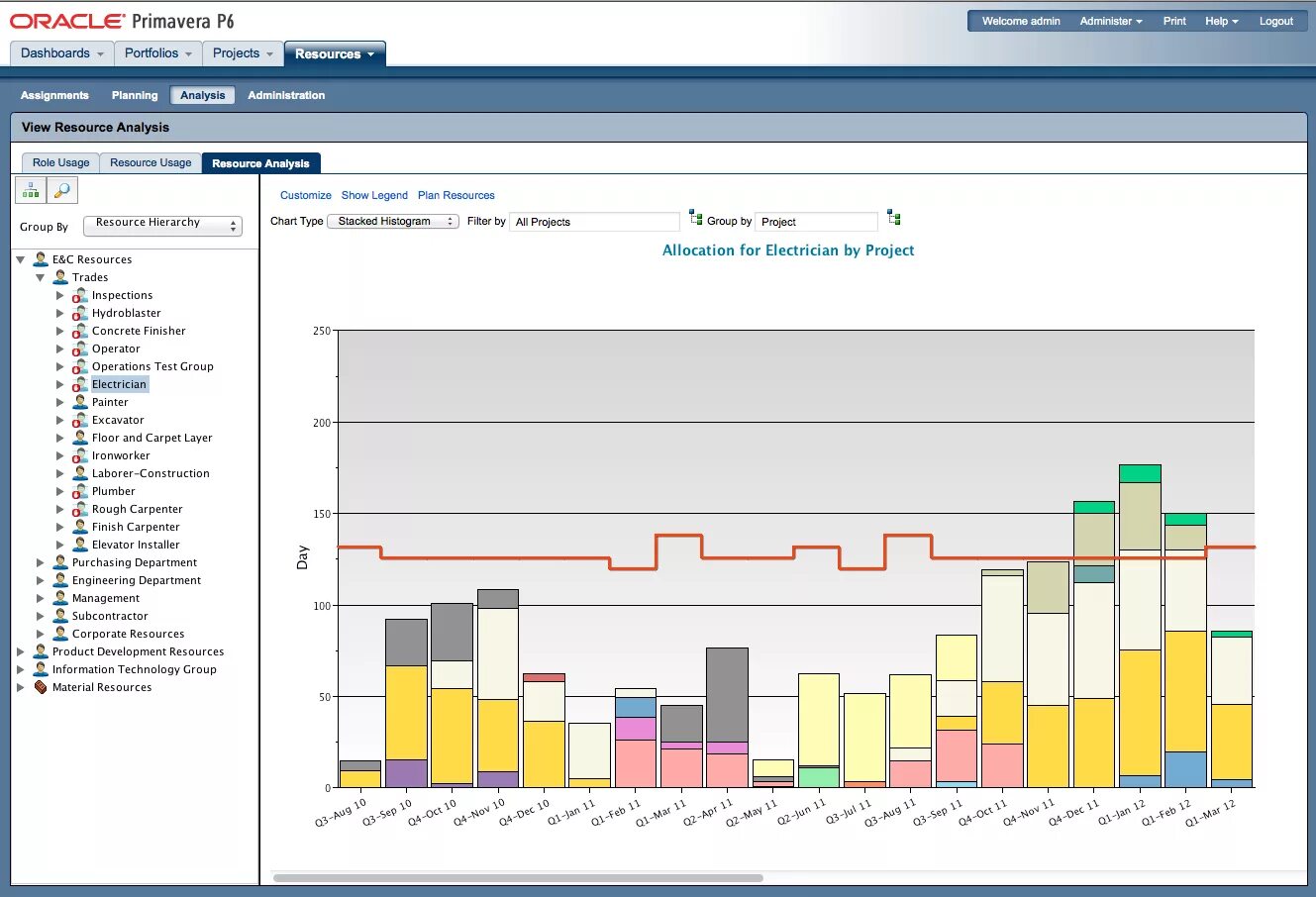Open the Help dropdown menu

[x=1221, y=21]
